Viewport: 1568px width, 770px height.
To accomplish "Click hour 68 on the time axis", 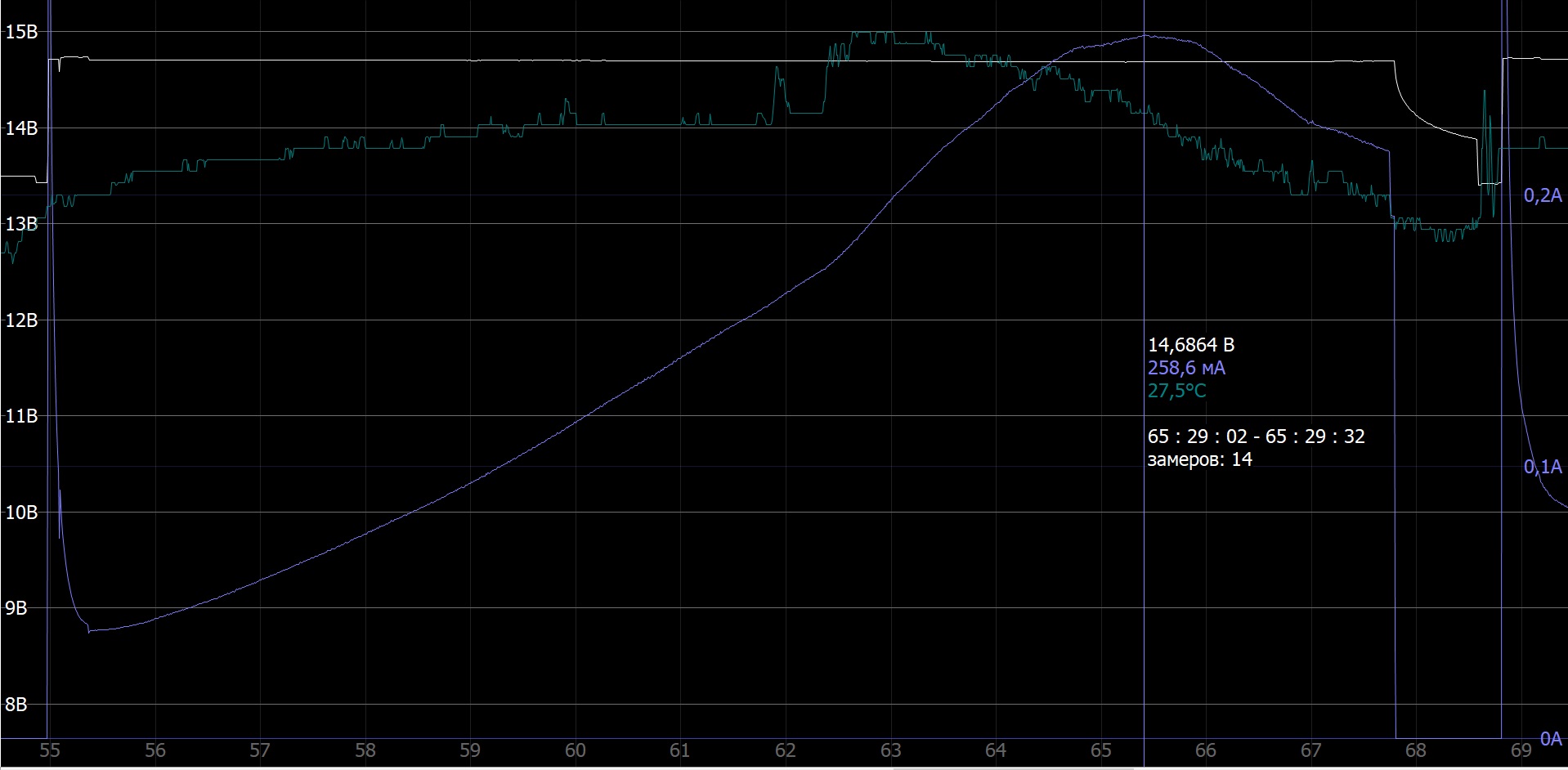I will tap(1415, 751).
